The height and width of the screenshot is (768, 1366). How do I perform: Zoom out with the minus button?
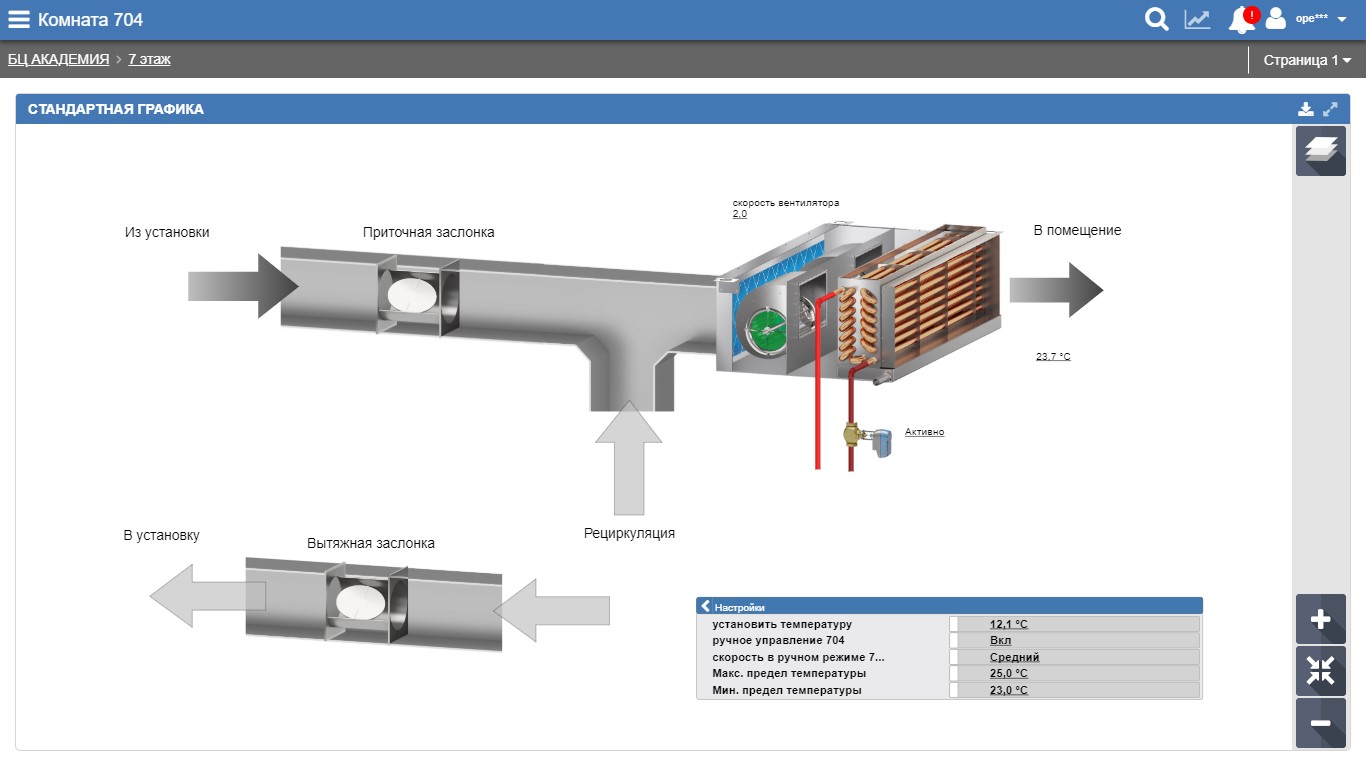click(1320, 723)
